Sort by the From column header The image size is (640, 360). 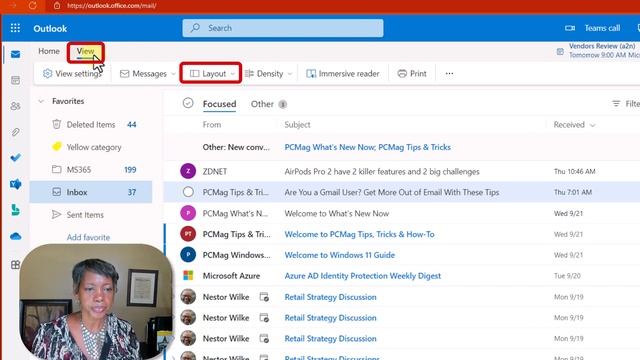(x=212, y=125)
